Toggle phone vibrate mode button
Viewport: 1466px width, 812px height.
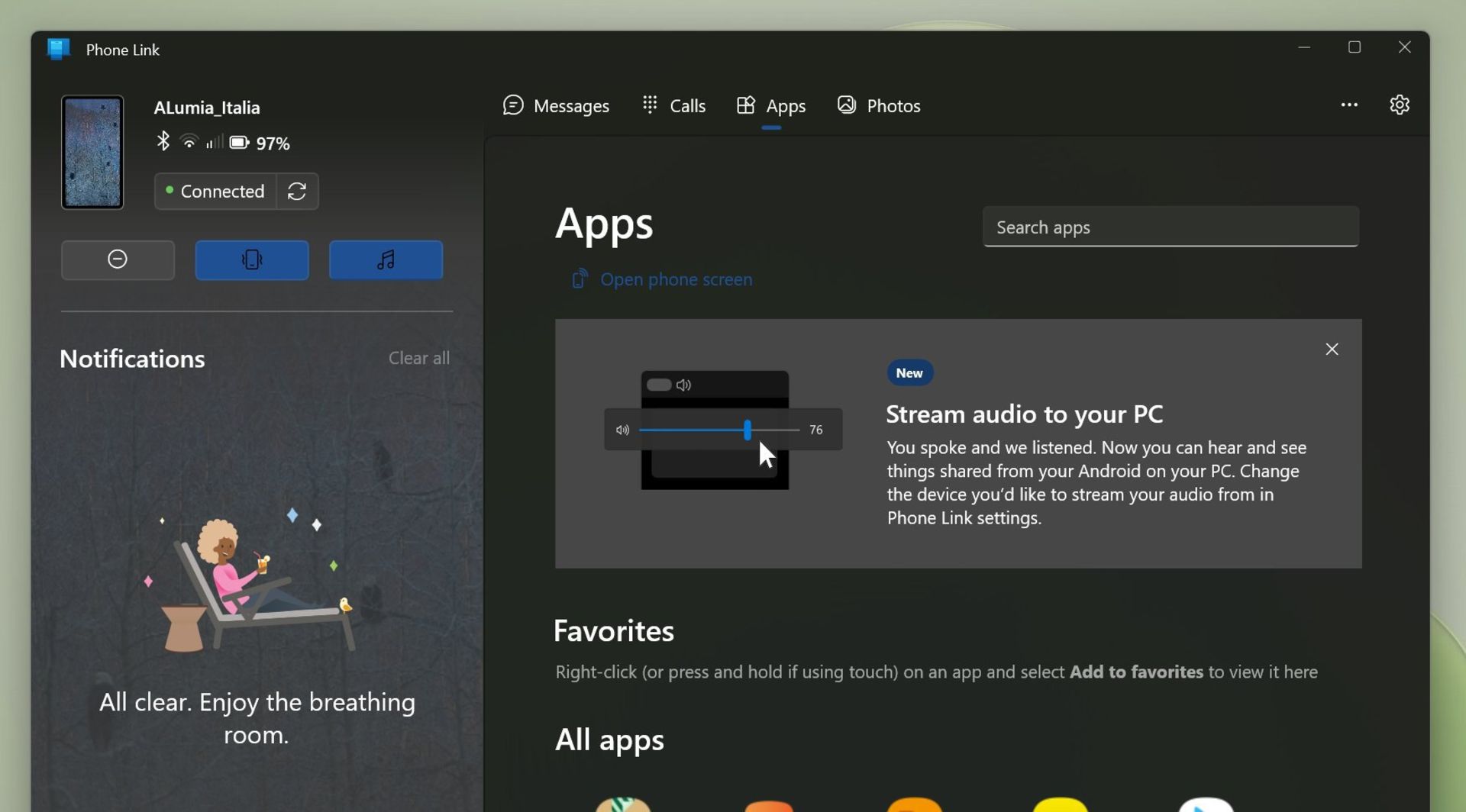252,259
